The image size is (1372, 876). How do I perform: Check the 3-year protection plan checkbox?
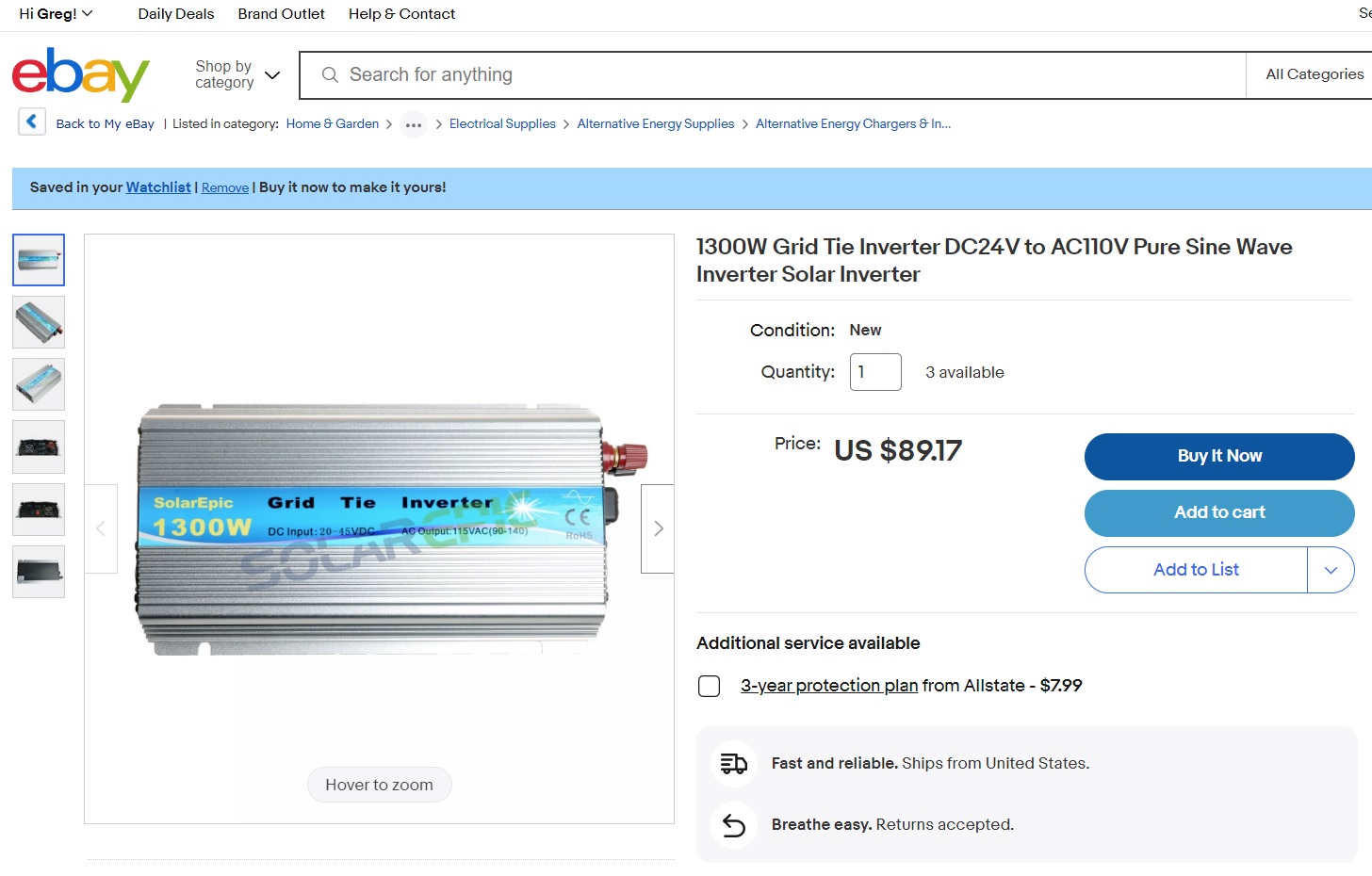click(710, 686)
